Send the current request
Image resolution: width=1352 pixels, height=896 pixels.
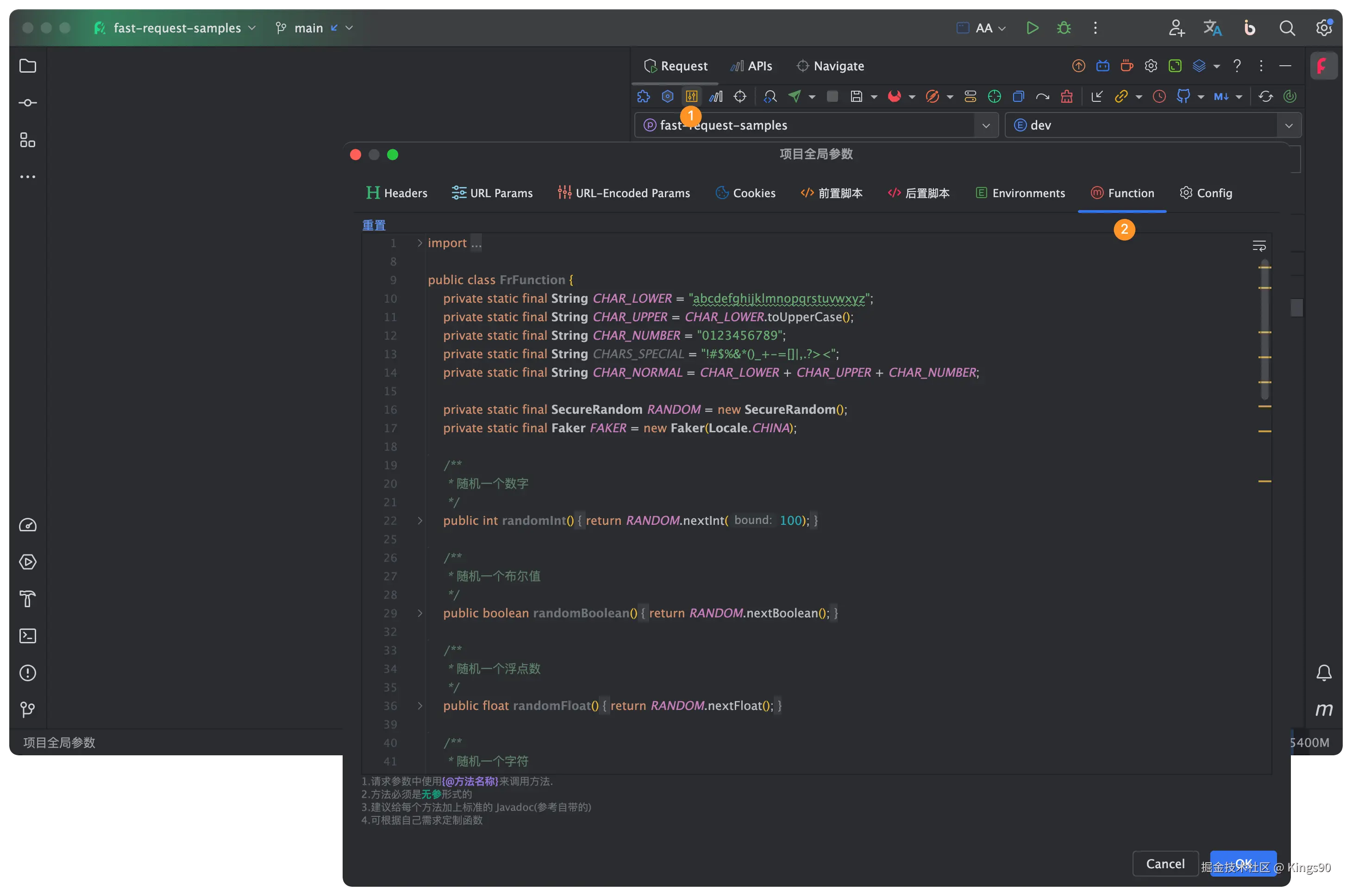[795, 96]
